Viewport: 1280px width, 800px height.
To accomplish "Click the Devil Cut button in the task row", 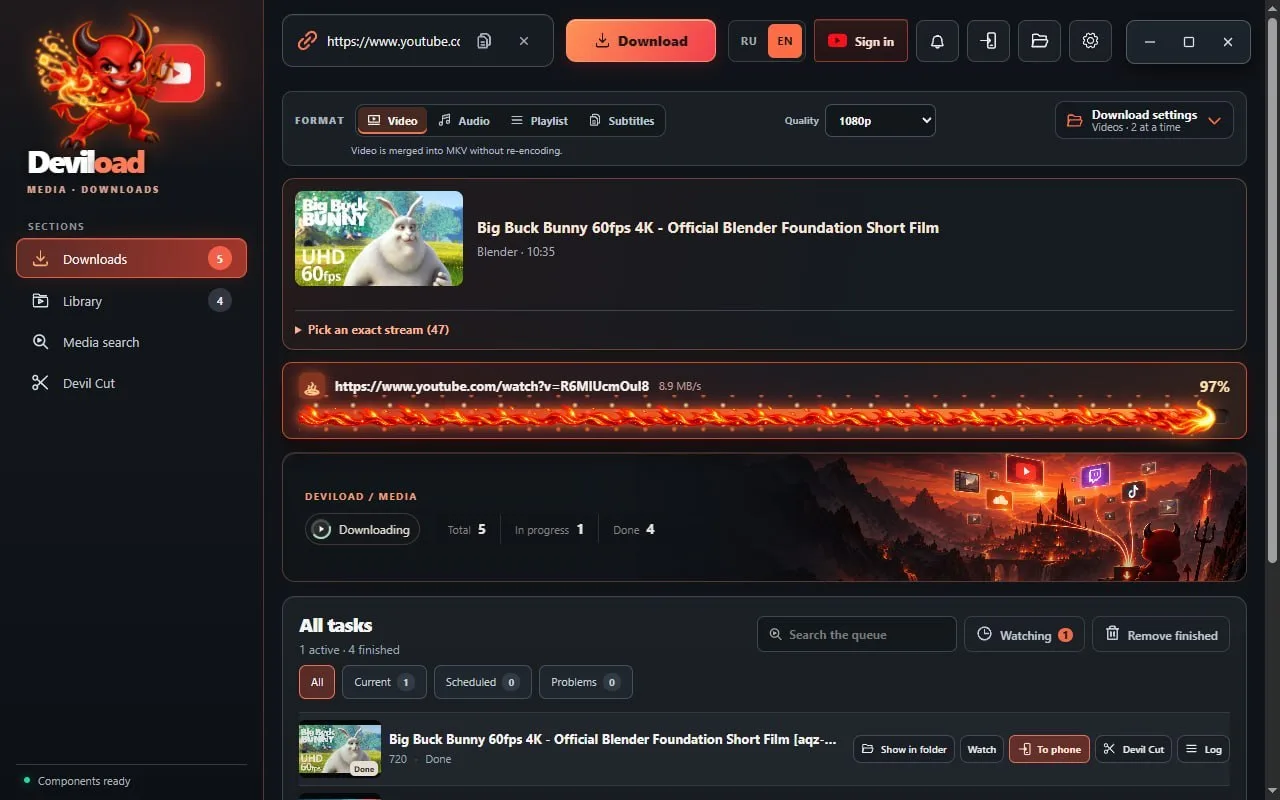I will 1134,749.
